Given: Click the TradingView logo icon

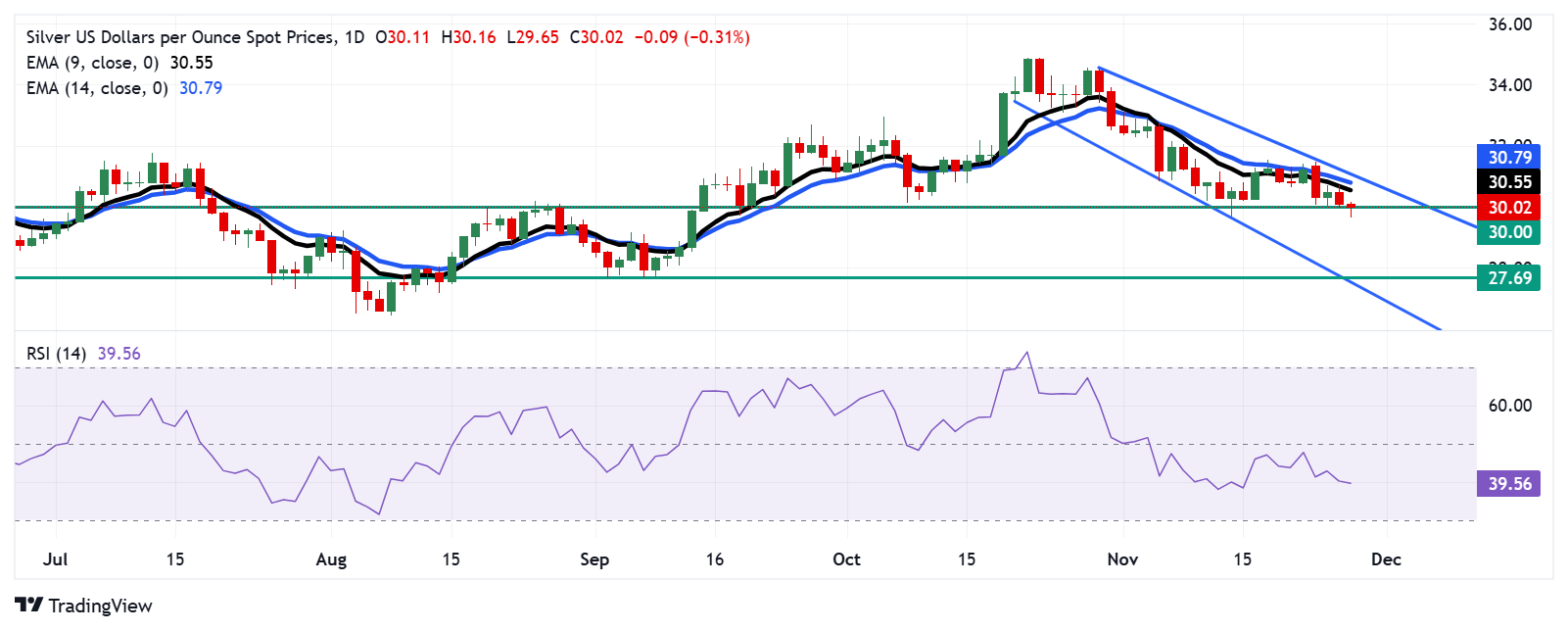Looking at the screenshot, I should (28, 606).
